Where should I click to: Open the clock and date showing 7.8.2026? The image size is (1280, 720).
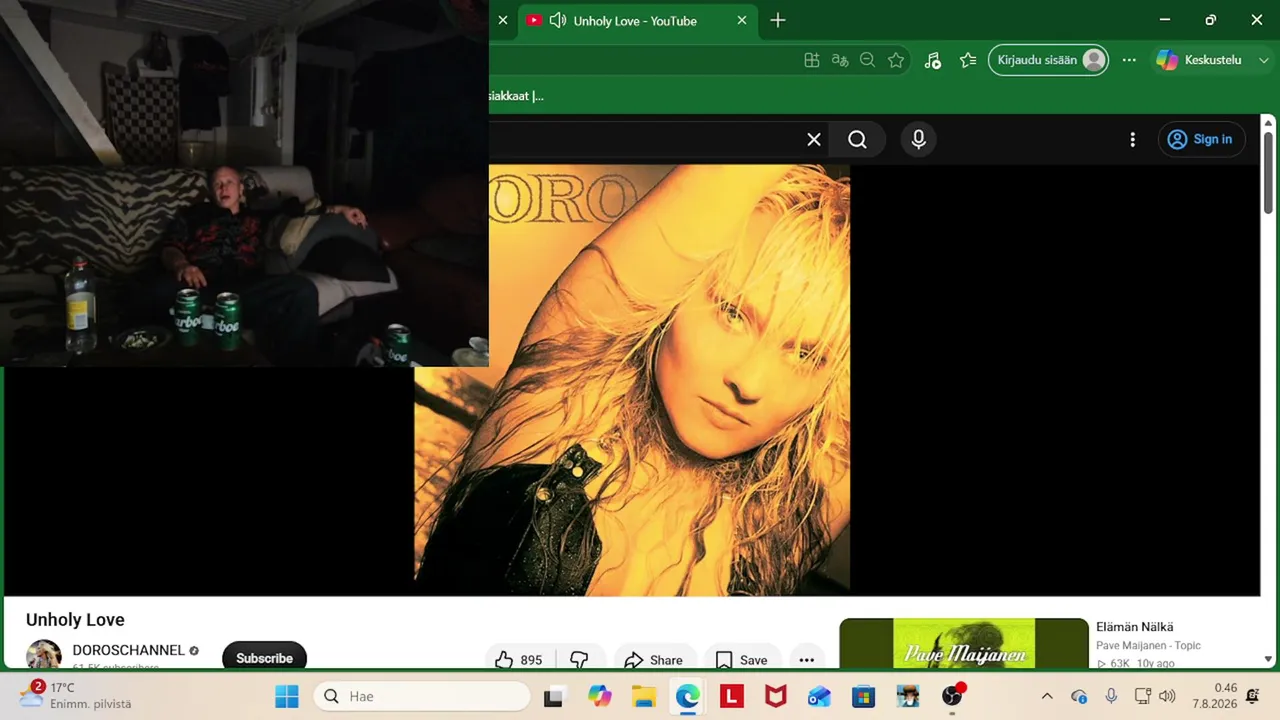coord(1215,696)
